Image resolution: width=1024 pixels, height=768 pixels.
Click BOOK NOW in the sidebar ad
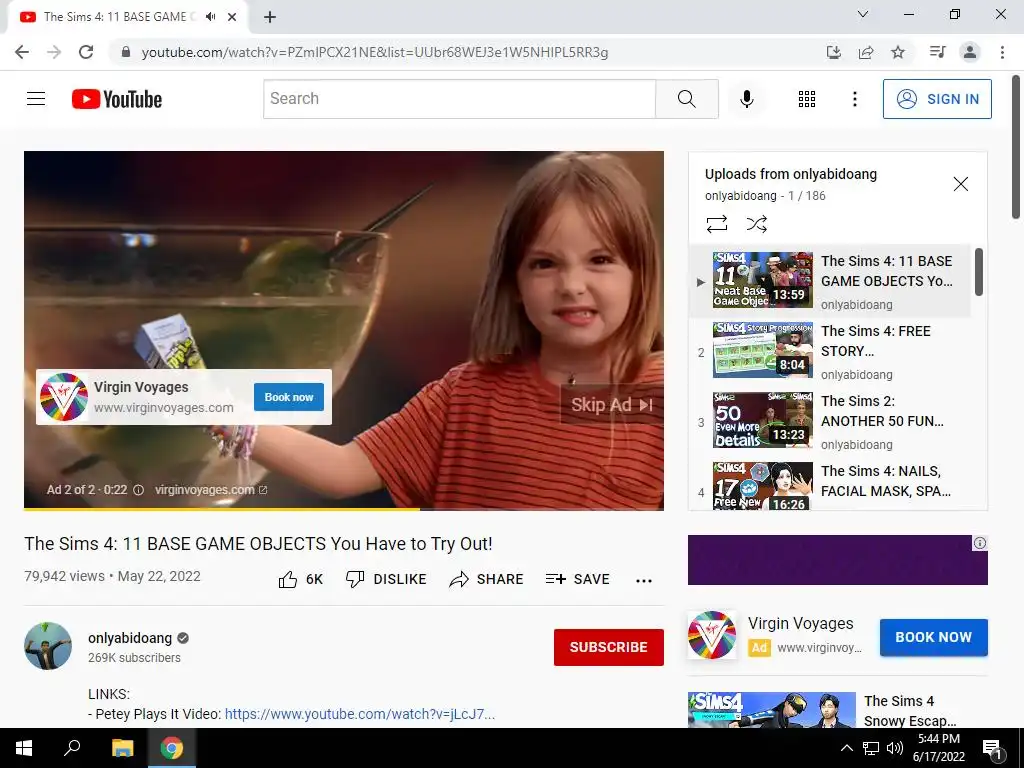click(933, 637)
